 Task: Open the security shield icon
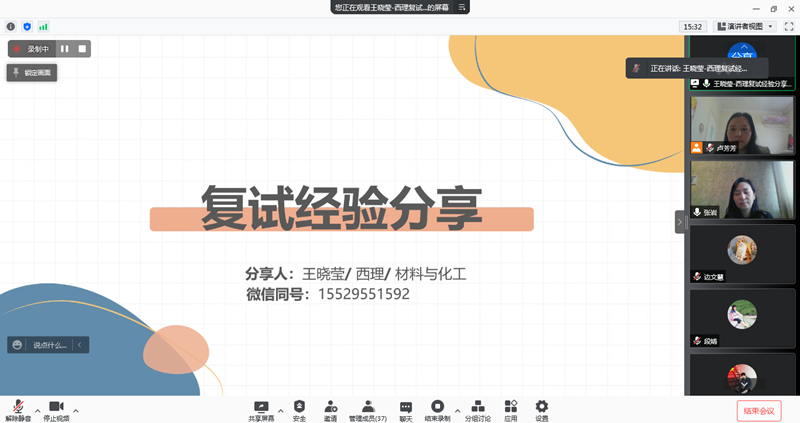tap(299, 407)
